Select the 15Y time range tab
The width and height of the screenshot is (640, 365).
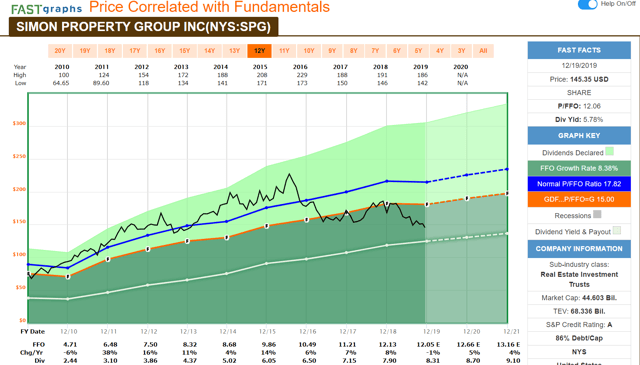coord(184,51)
